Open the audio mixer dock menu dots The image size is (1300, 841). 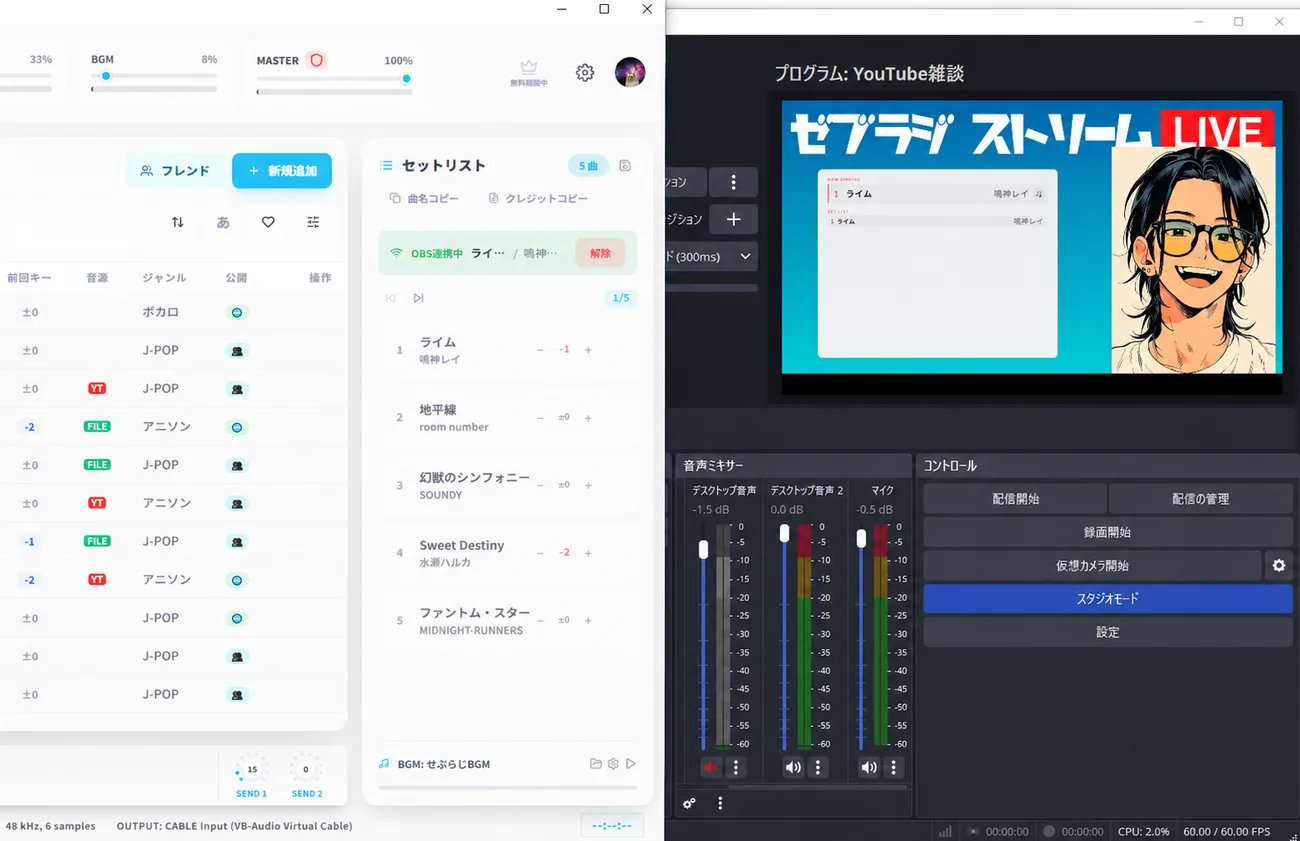(x=720, y=803)
